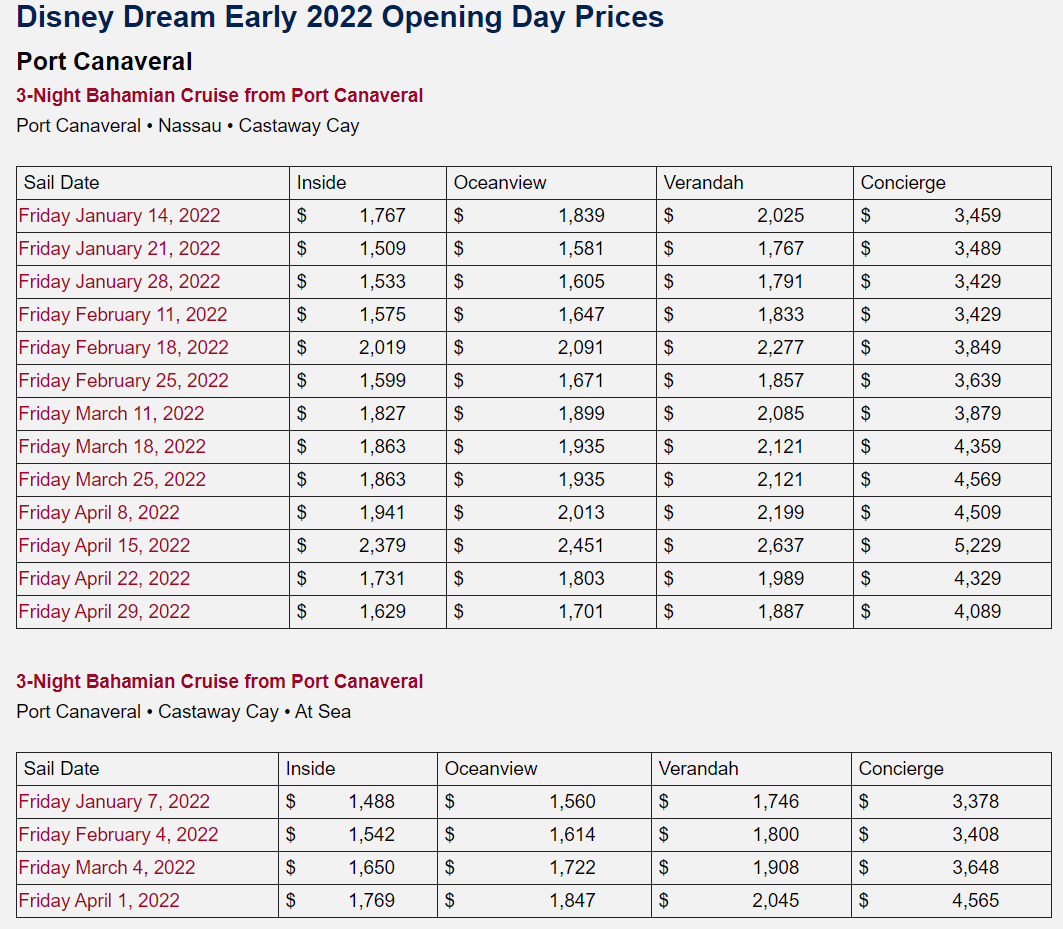Viewport: 1063px width, 929px height.
Task: Open the Friday February 25, 2022 sail date
Action: [123, 381]
